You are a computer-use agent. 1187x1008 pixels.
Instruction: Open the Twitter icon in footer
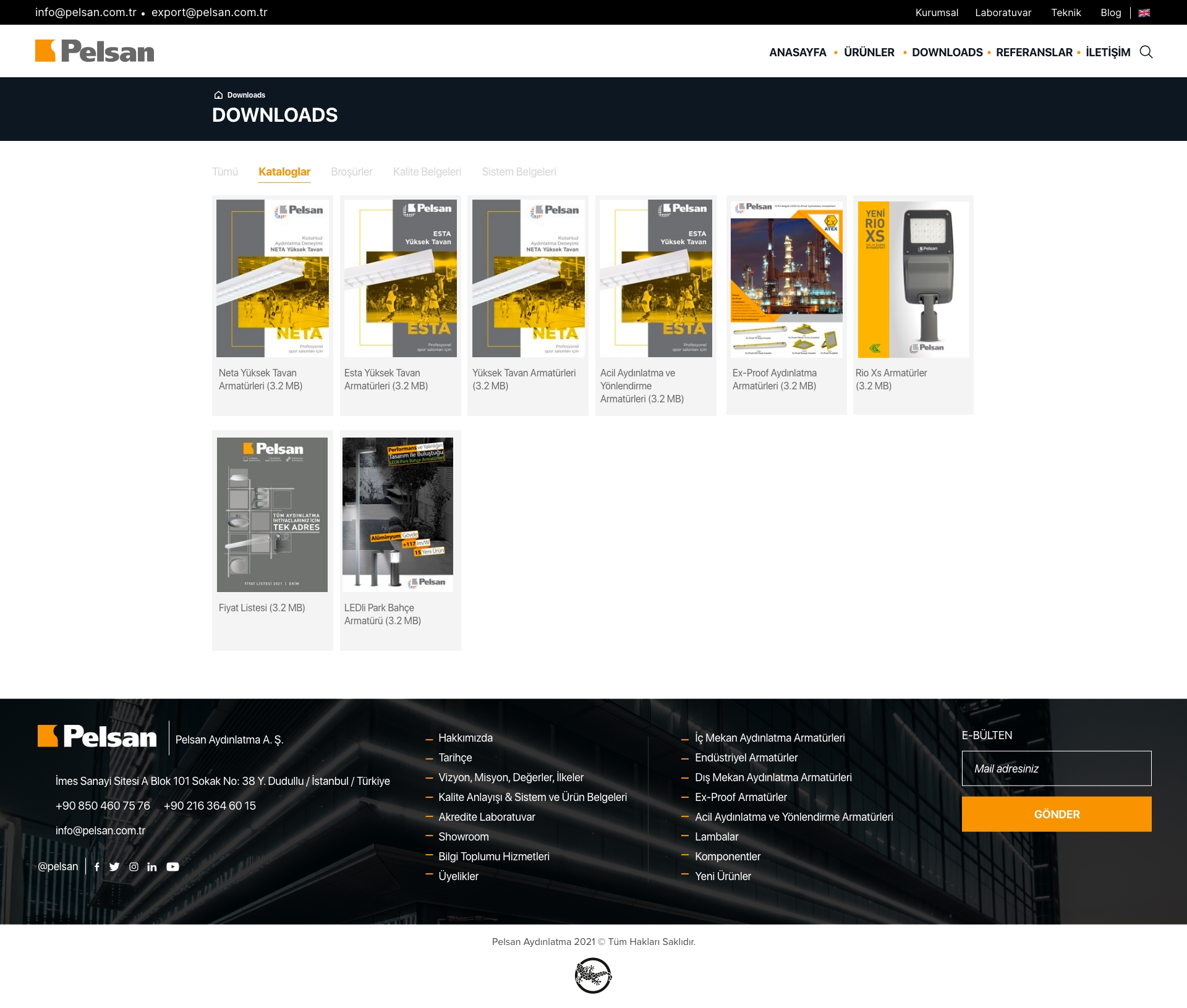[114, 867]
